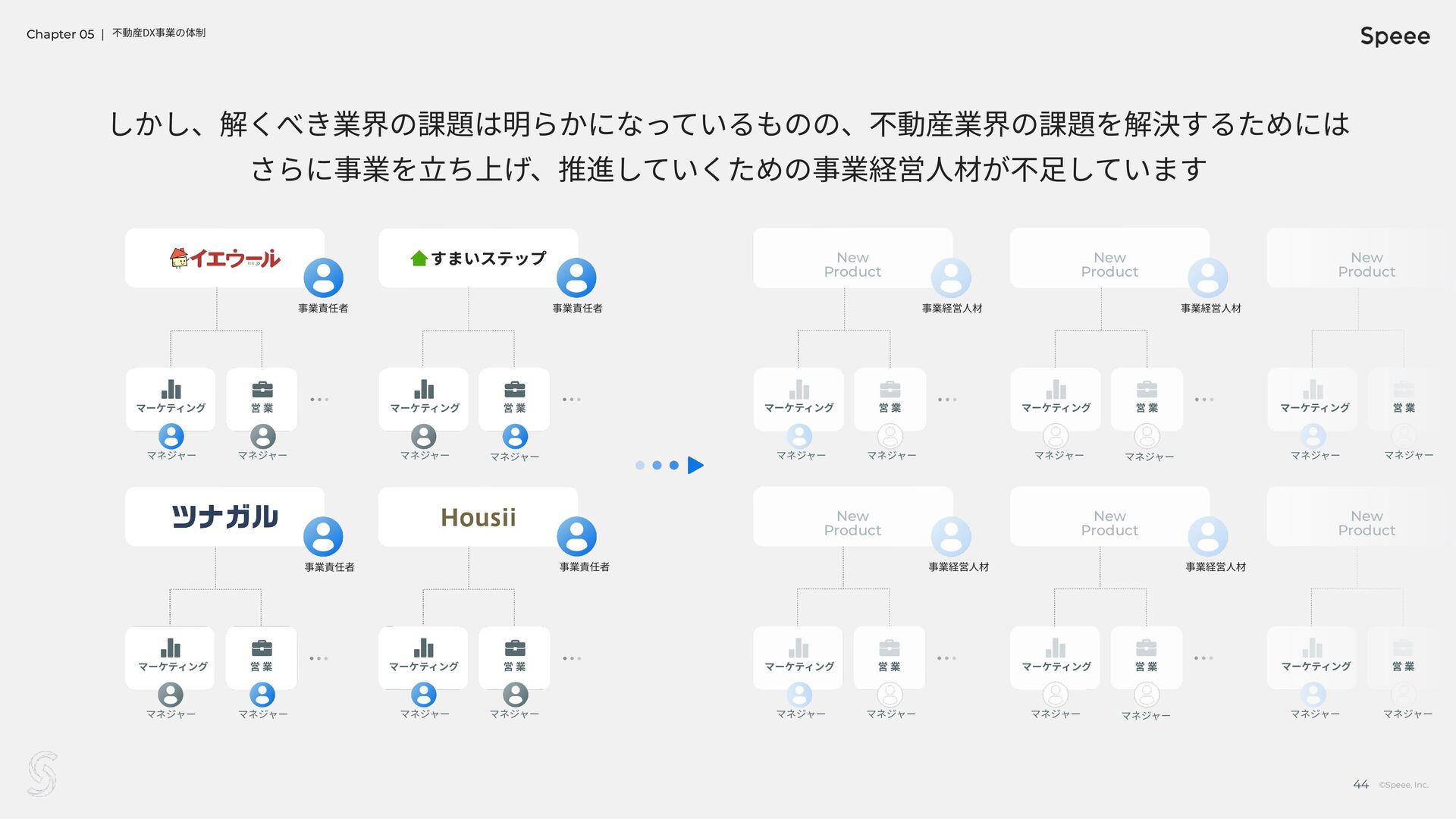
Task: Click ellipsis after first top-row New Product 営業
Action: 947,399
